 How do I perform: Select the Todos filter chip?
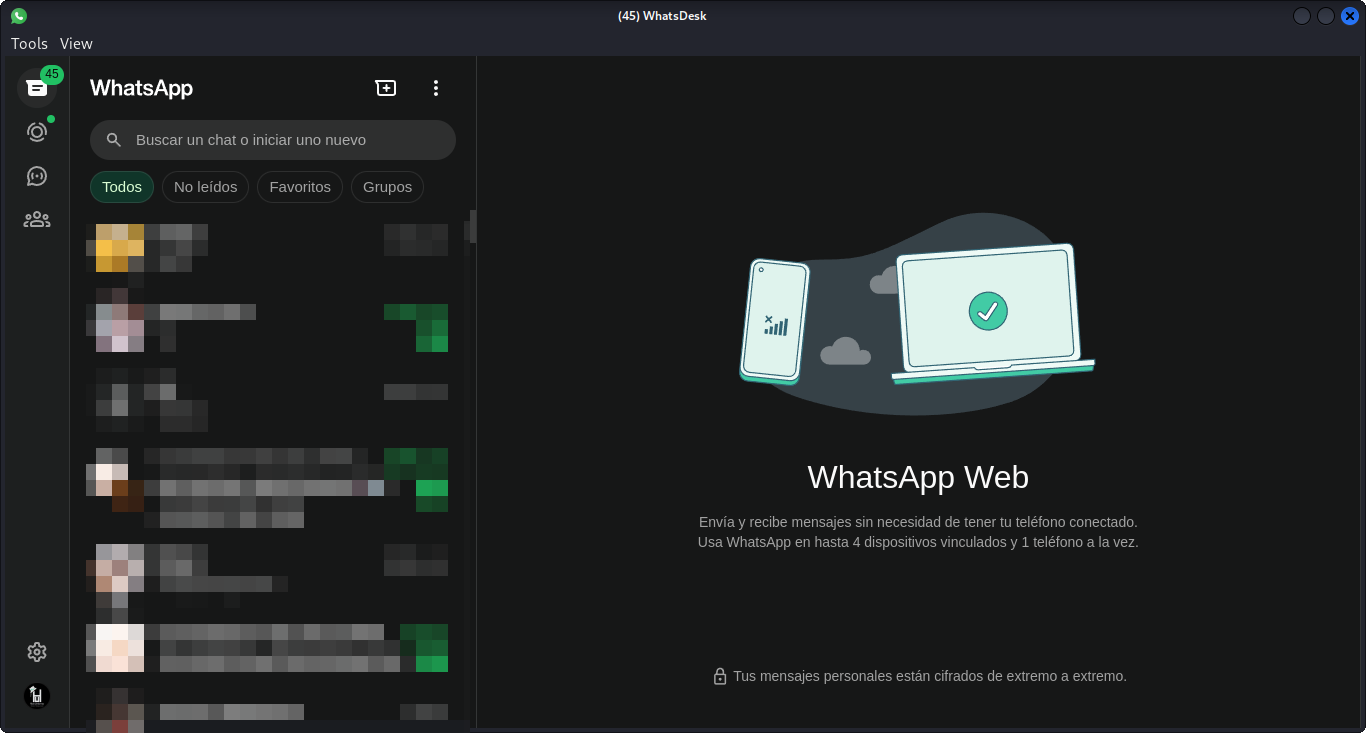(122, 187)
